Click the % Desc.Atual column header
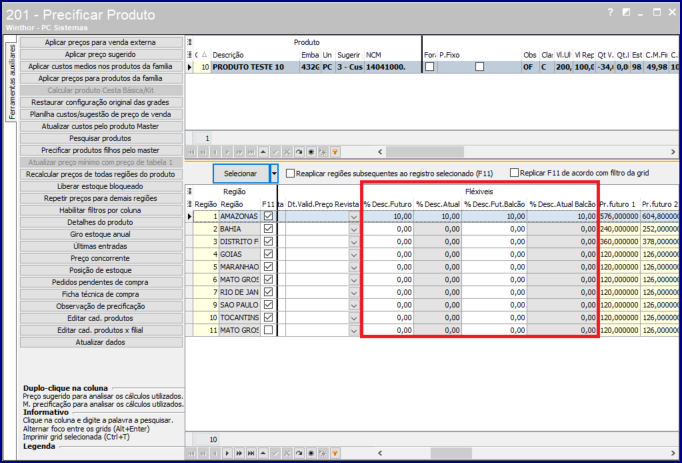Viewport: 682px width, 463px height. [438, 204]
